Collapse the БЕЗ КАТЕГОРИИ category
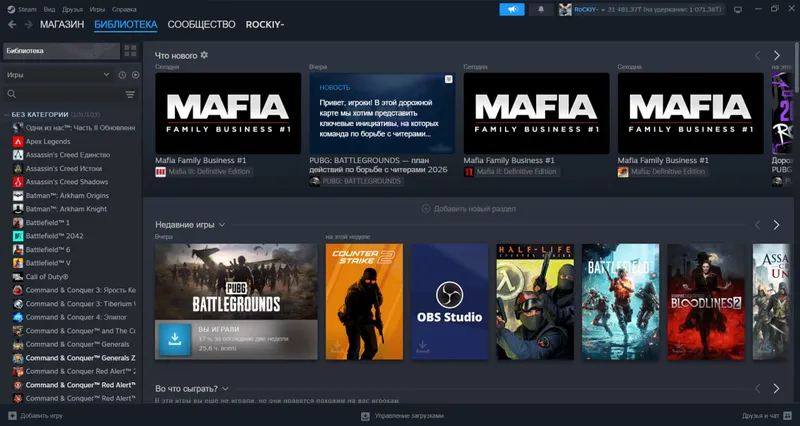 7,115
